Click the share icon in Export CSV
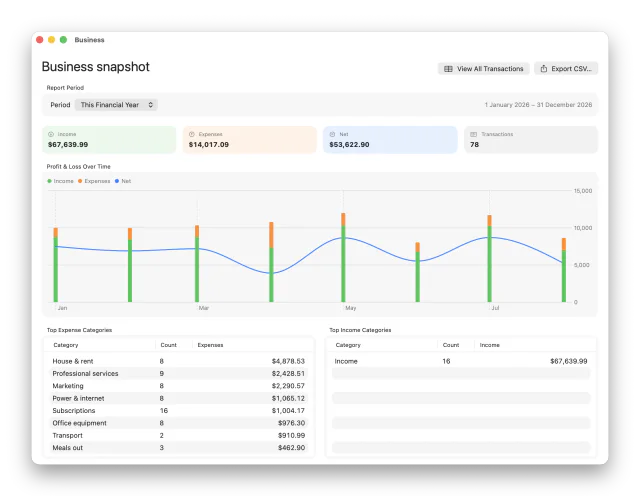This screenshot has height=496, width=640. tap(544, 69)
